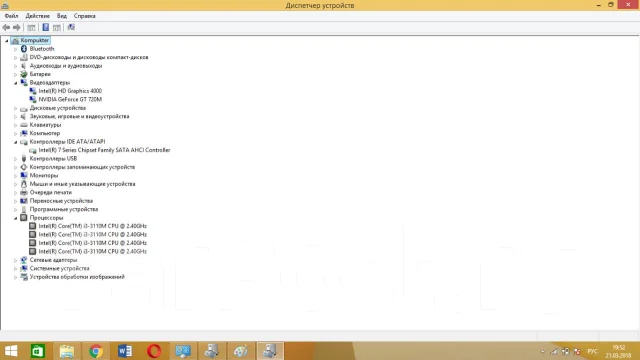Open File Explorer from the taskbar

click(x=67, y=351)
